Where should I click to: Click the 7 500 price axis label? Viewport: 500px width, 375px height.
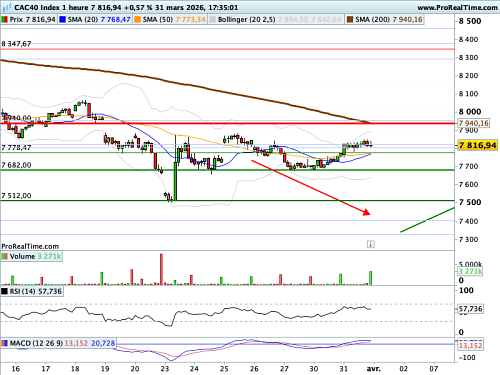coord(470,202)
